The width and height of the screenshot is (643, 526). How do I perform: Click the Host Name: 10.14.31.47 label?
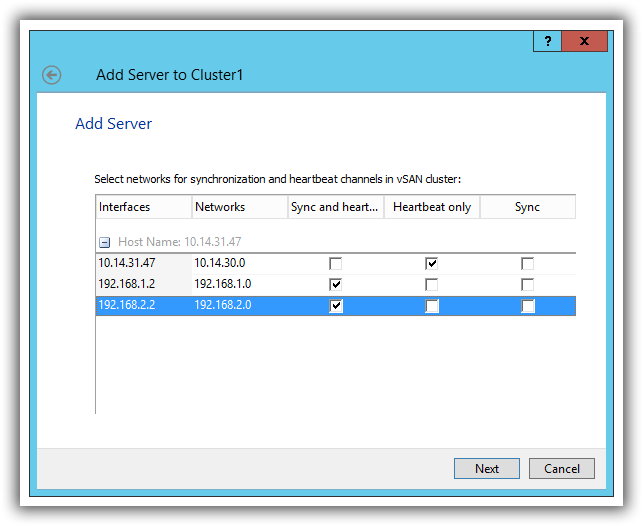tap(180, 242)
